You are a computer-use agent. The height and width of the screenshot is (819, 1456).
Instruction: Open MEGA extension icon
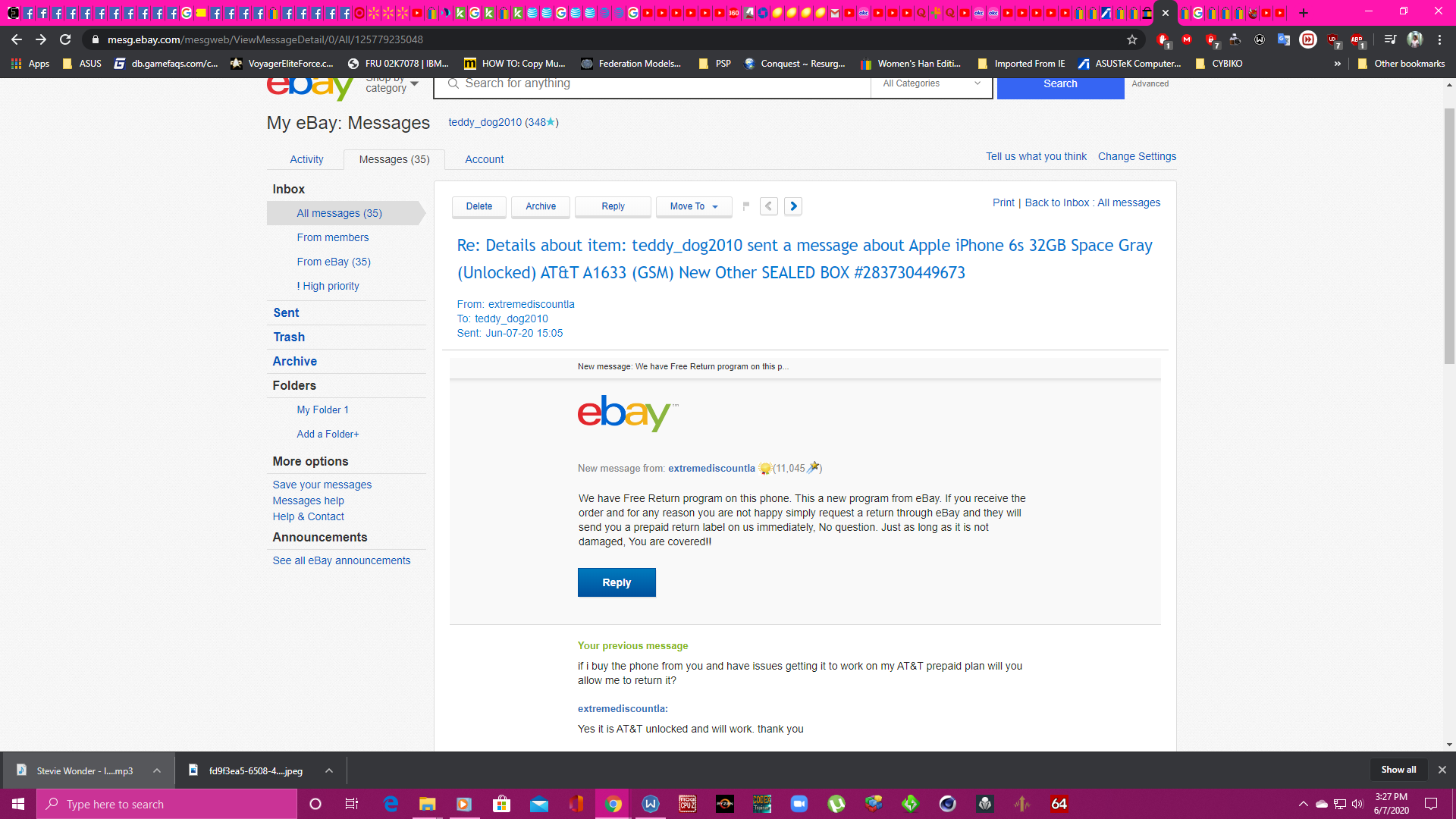tap(1187, 39)
